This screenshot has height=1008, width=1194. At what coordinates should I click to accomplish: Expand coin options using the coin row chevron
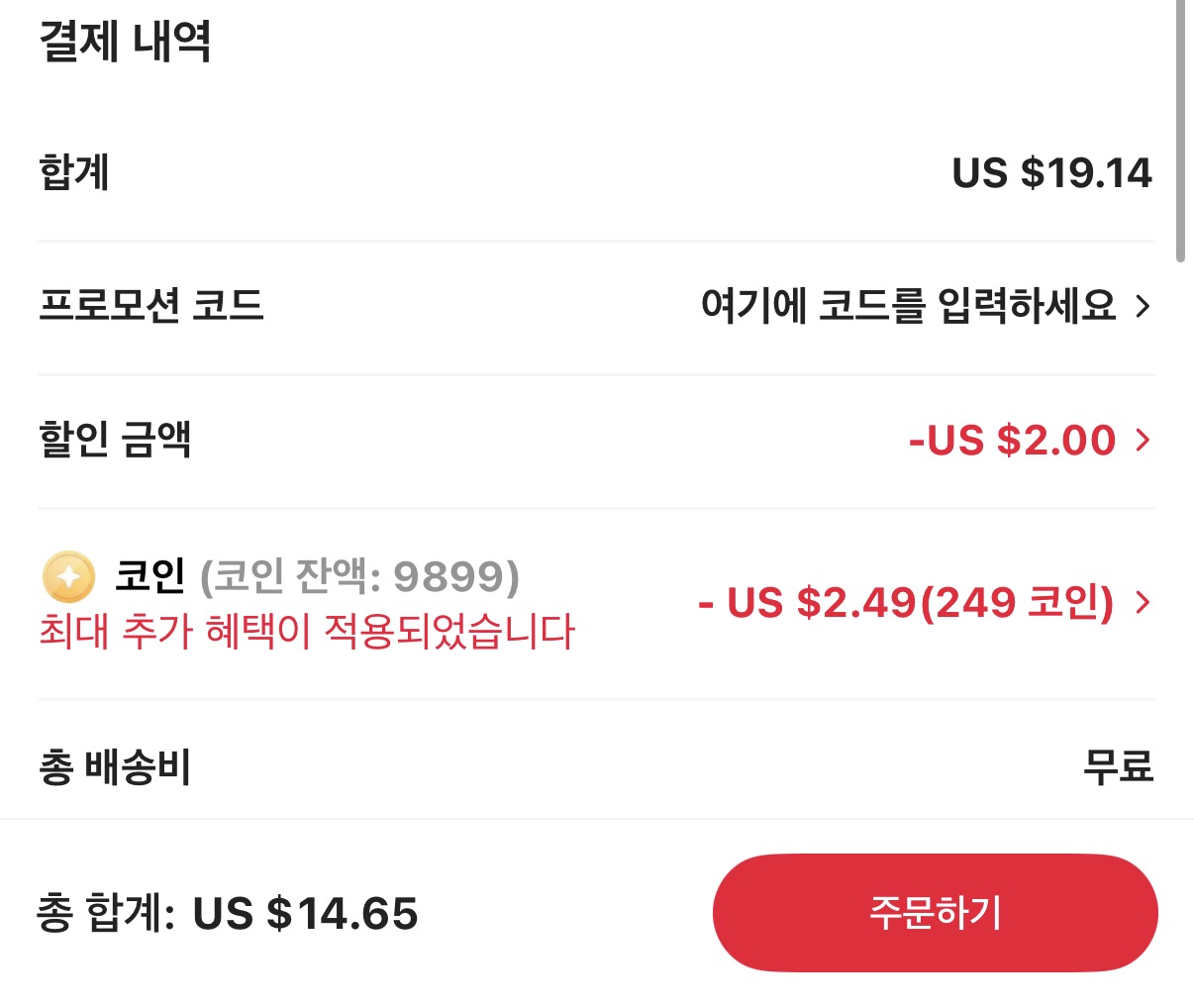click(1143, 602)
